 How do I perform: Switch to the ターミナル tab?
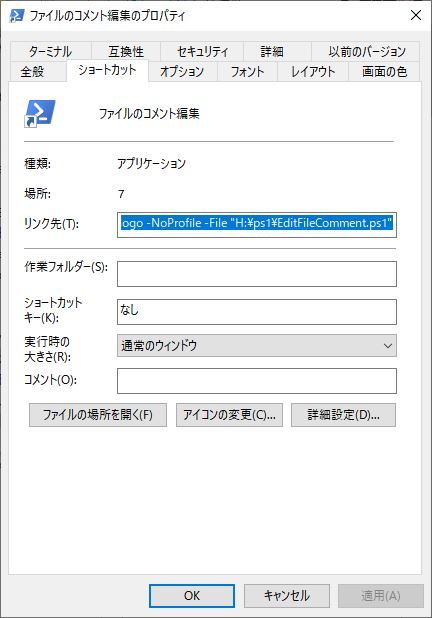click(x=50, y=51)
